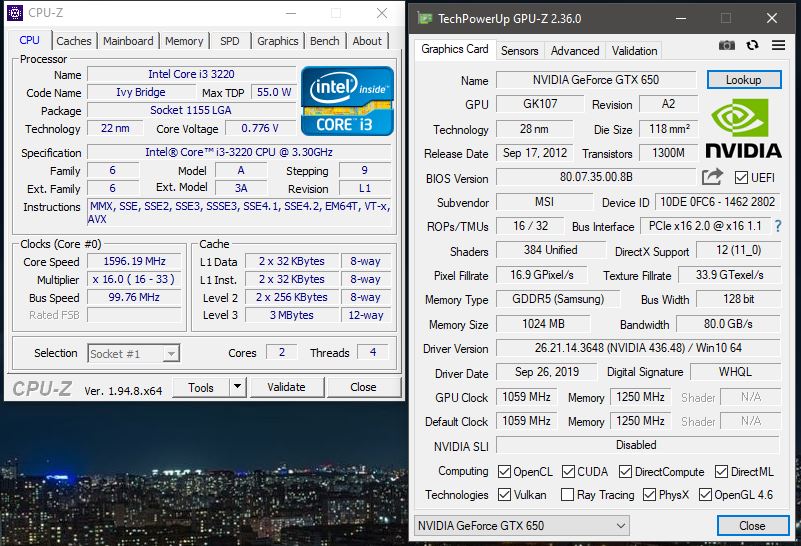Image resolution: width=801 pixels, height=546 pixels.
Task: Select the Graphics Card tab in GPU-Z
Action: (455, 49)
